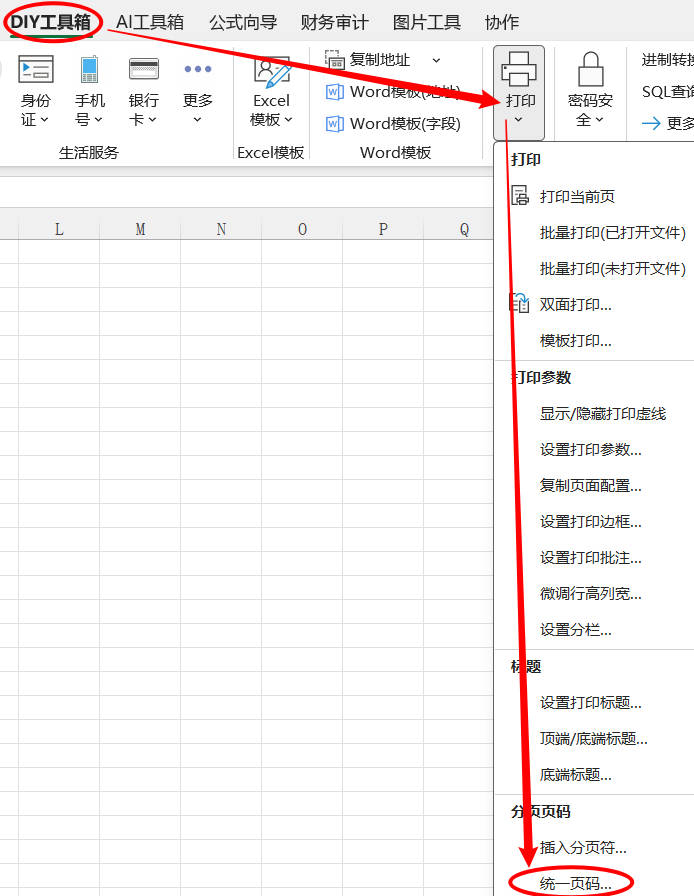694x896 pixels.
Task: Click the 银行卡 bank card icon
Action: (144, 70)
